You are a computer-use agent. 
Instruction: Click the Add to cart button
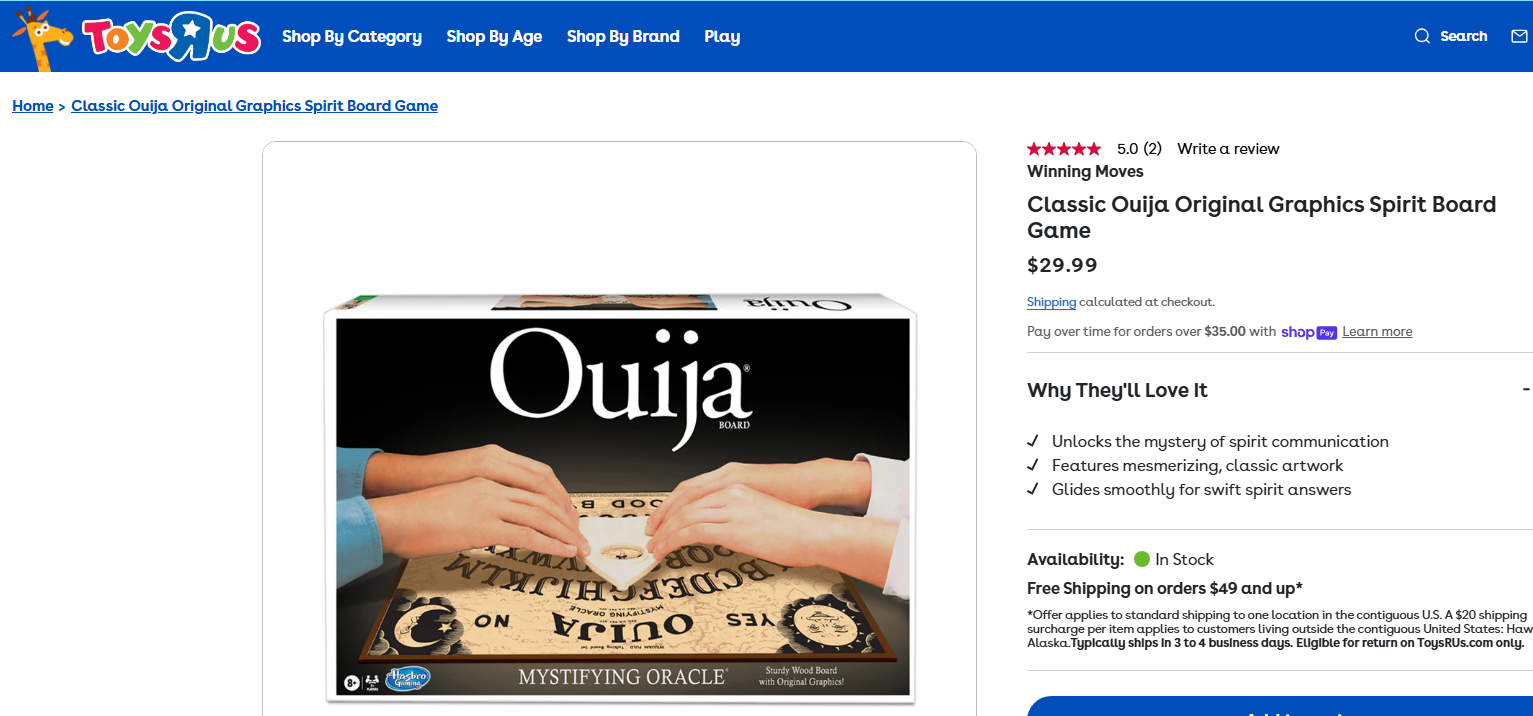click(x=1280, y=706)
